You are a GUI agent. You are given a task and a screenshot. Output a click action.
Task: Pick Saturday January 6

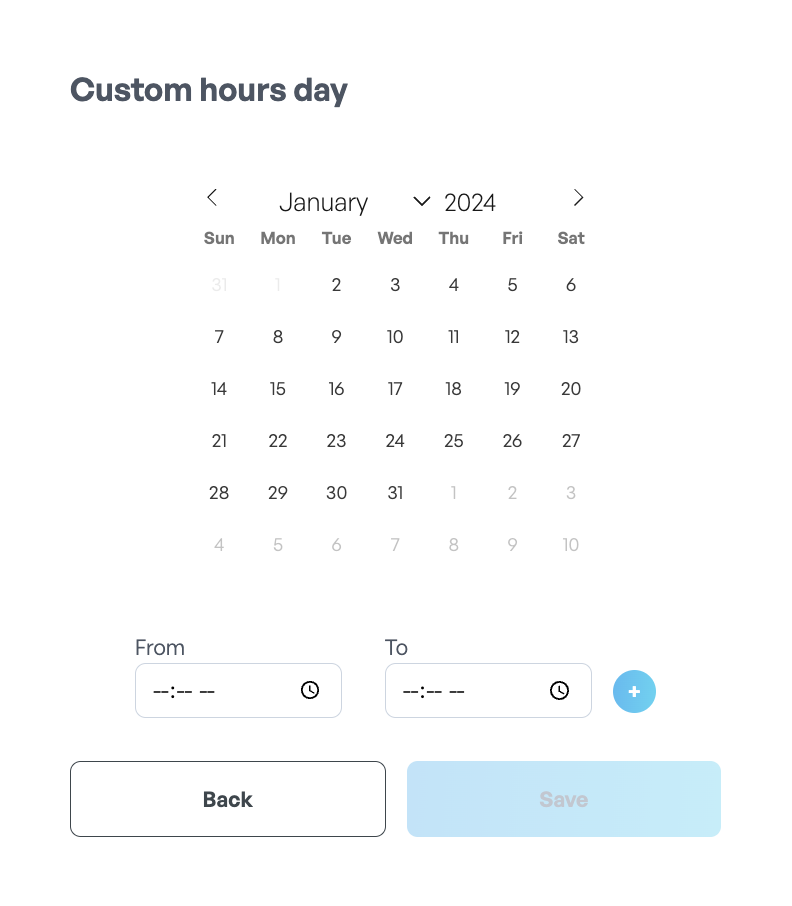pos(571,285)
